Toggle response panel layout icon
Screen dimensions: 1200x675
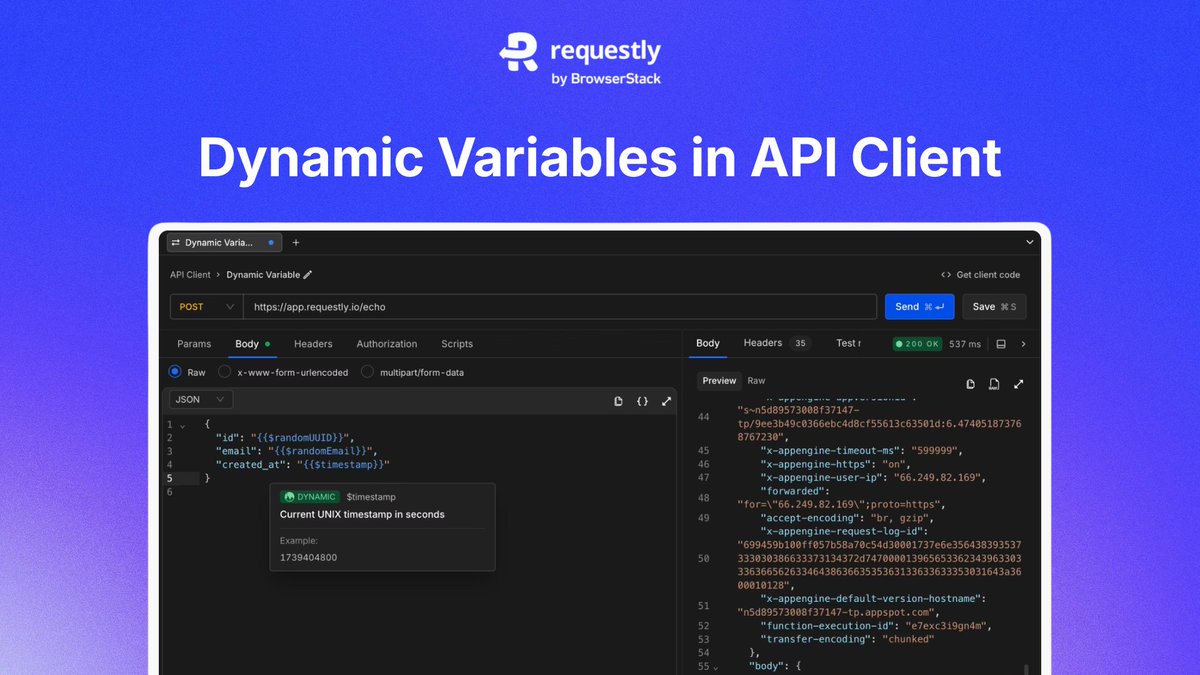tap(1001, 344)
